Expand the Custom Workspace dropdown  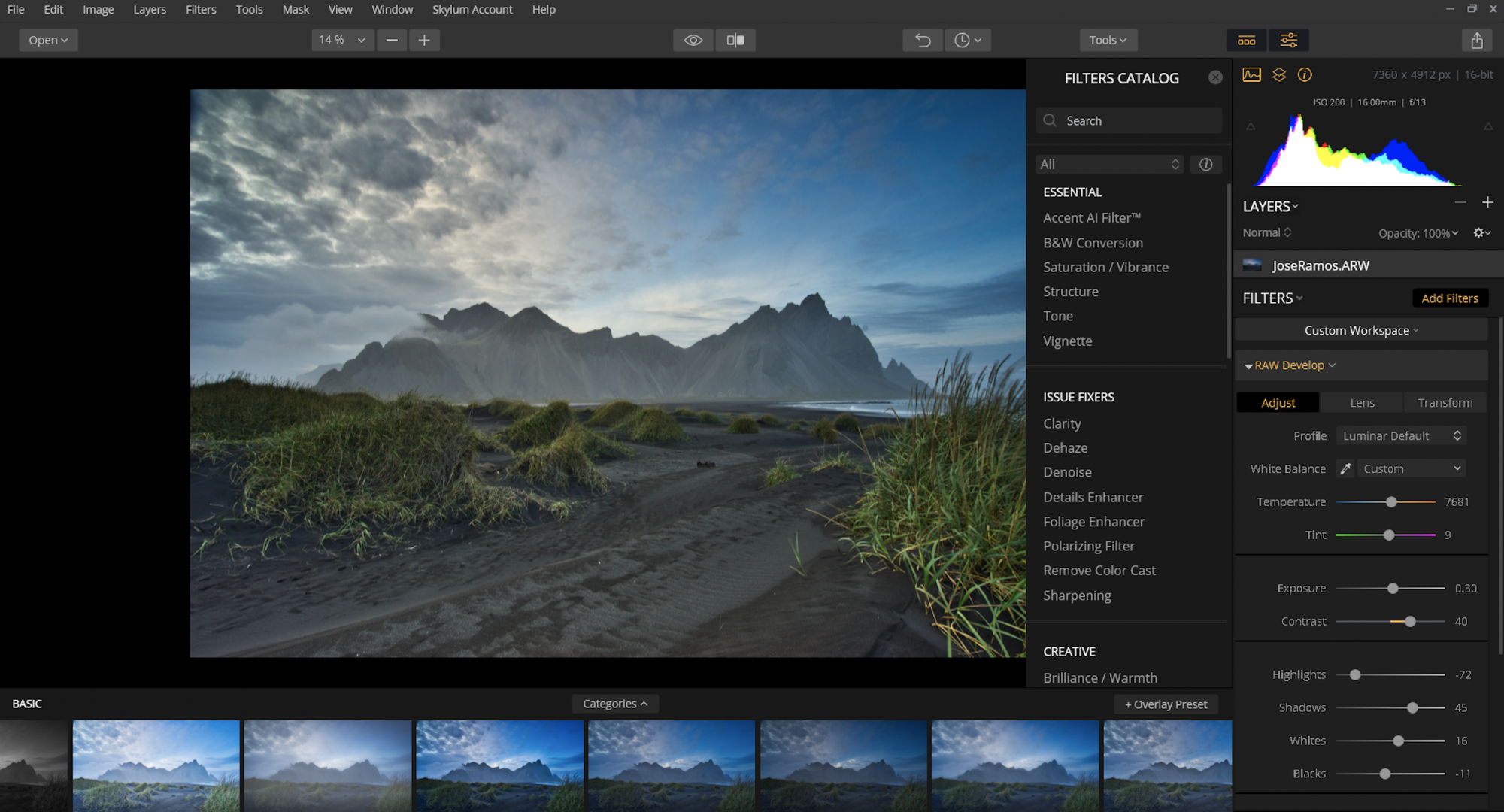[1362, 329]
